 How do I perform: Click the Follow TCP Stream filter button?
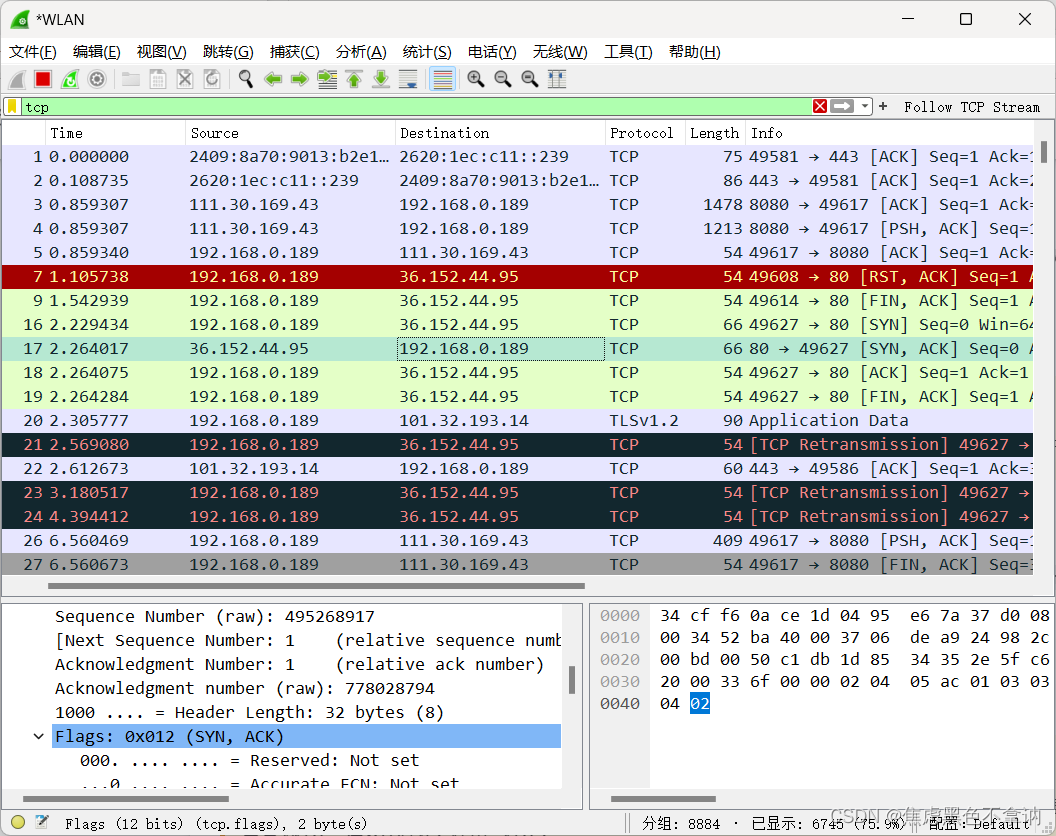(x=972, y=107)
